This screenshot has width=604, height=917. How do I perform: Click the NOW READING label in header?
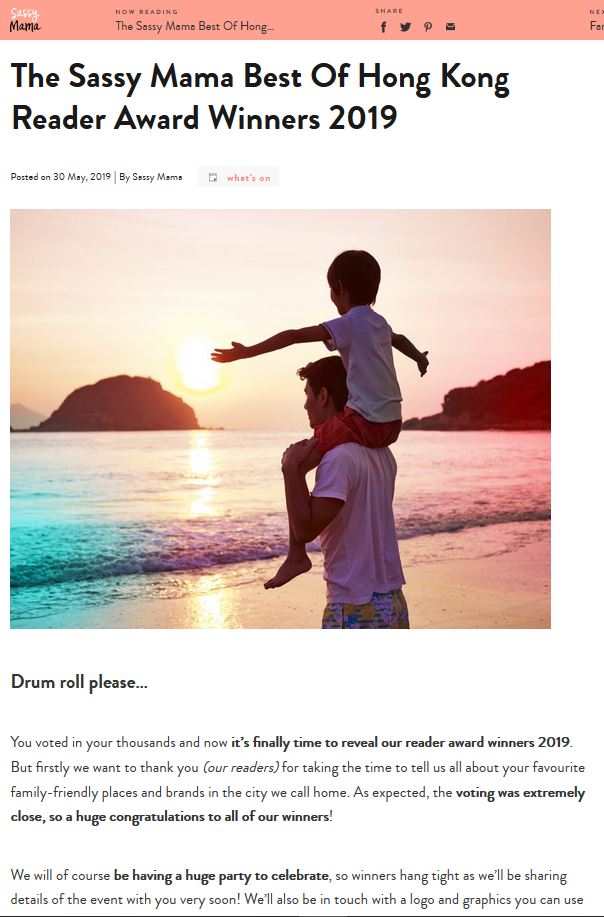[147, 12]
